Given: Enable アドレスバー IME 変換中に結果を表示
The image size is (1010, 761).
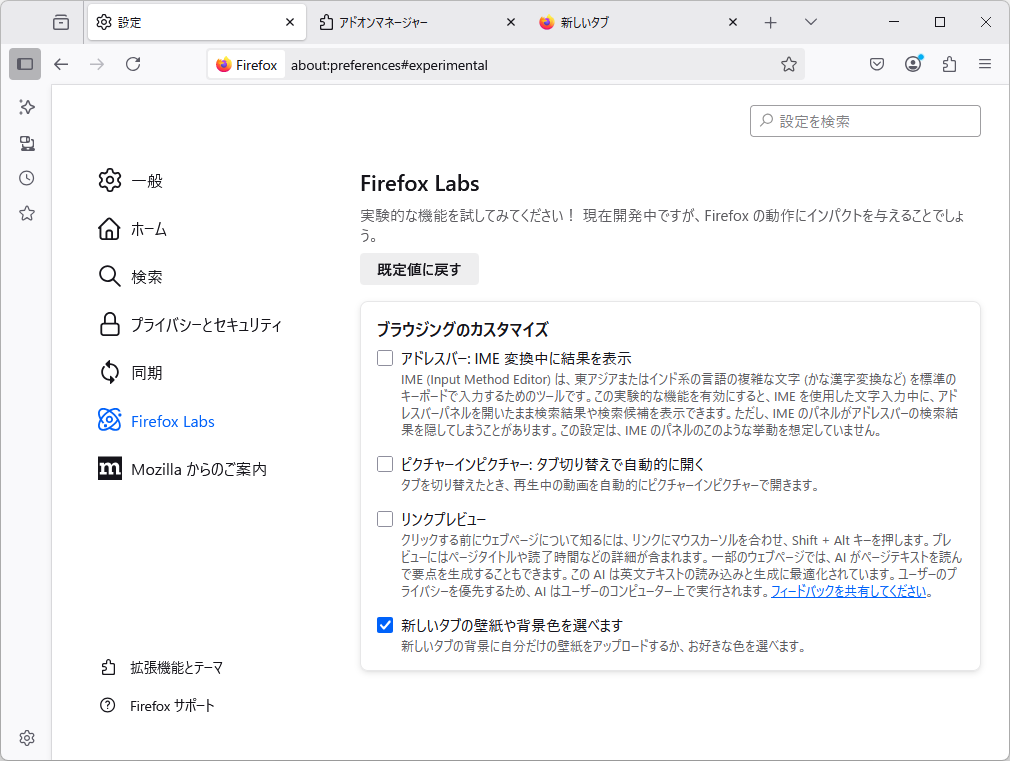Looking at the screenshot, I should click(x=383, y=358).
